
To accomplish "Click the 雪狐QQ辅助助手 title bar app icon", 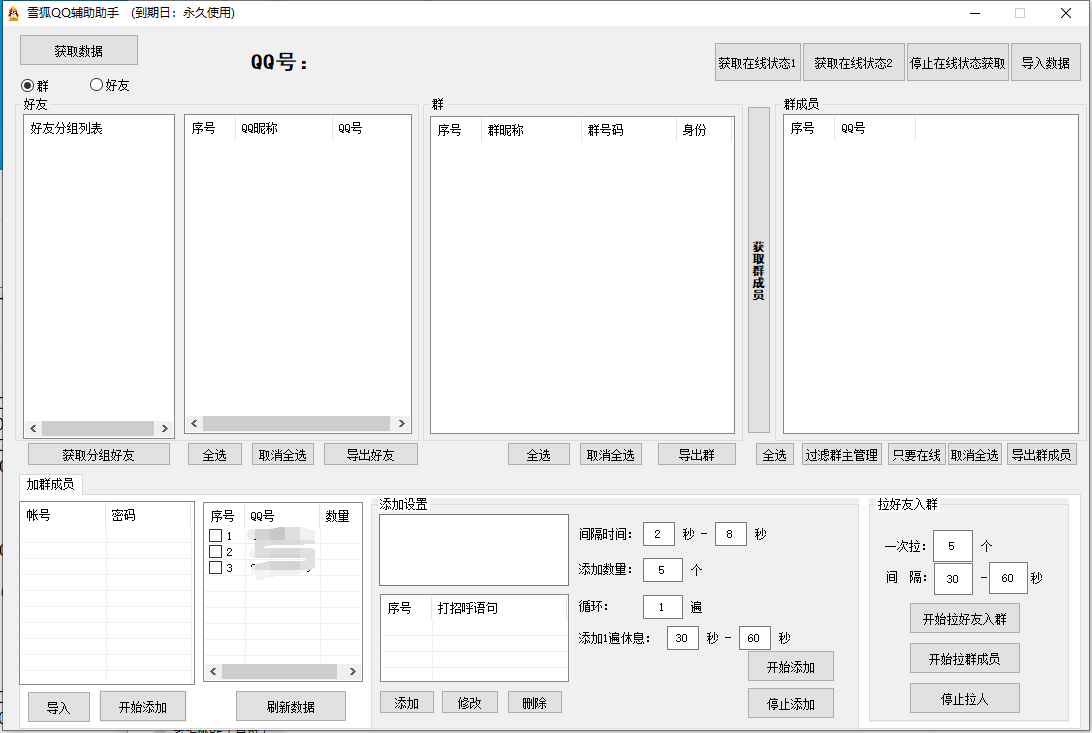I will [13, 13].
